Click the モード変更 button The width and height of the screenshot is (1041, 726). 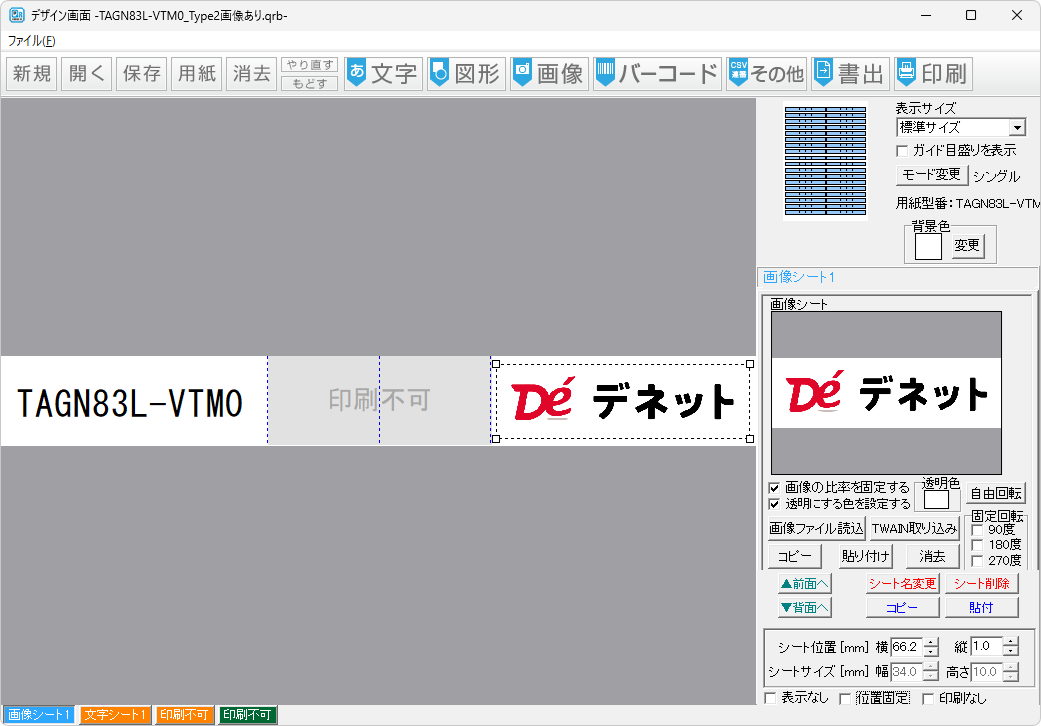coord(931,175)
